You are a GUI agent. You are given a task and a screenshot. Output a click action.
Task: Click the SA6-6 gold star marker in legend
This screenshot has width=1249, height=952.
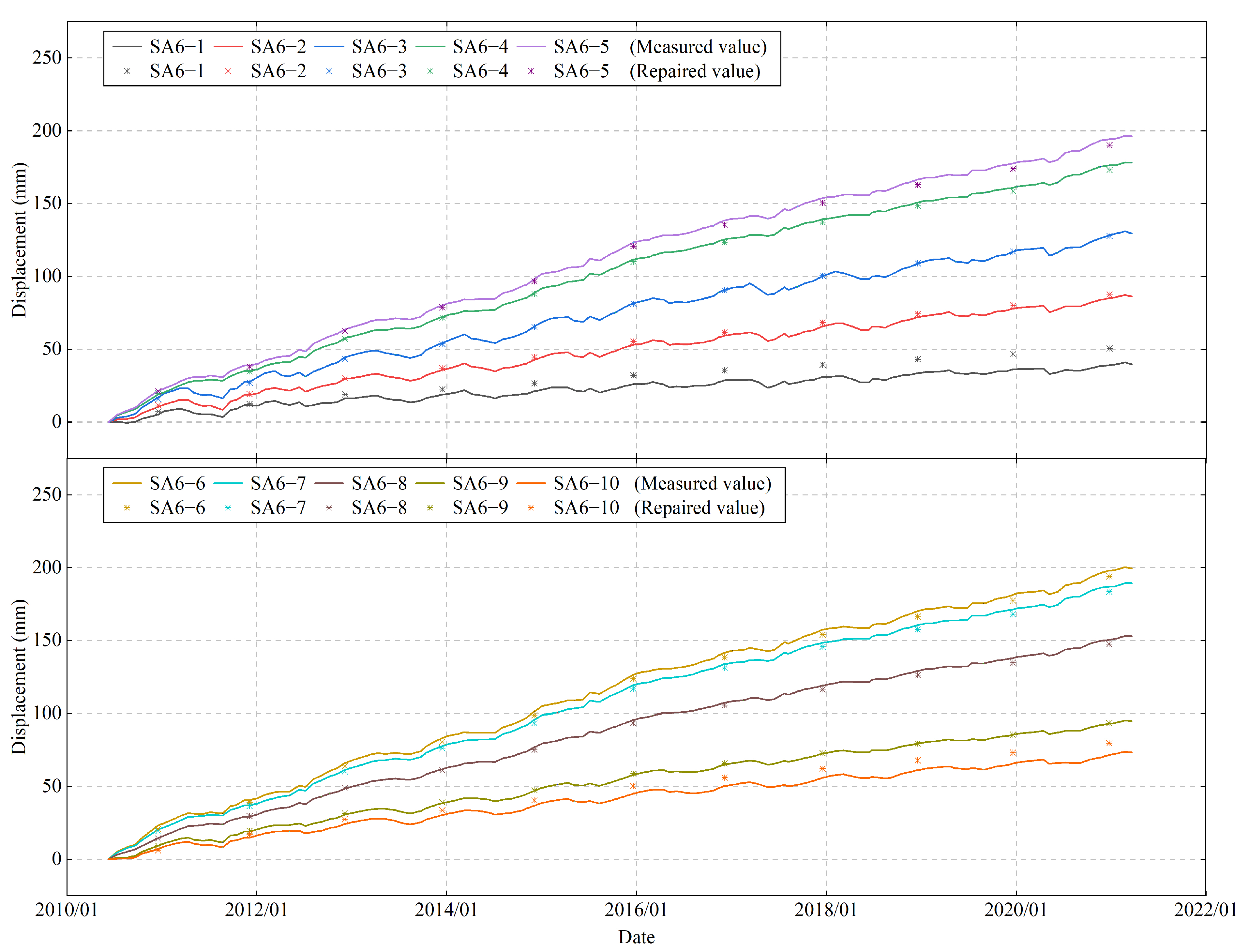click(127, 508)
